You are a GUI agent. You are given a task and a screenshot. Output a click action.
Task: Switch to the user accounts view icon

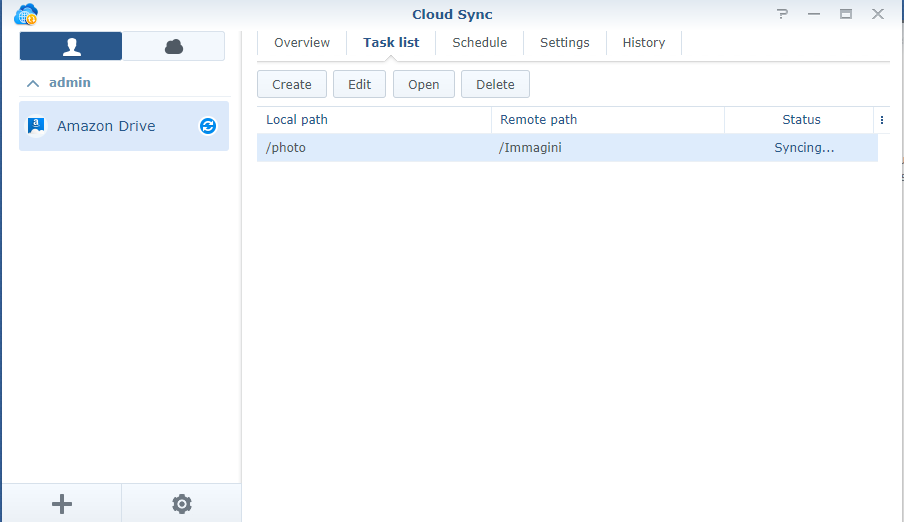71,46
